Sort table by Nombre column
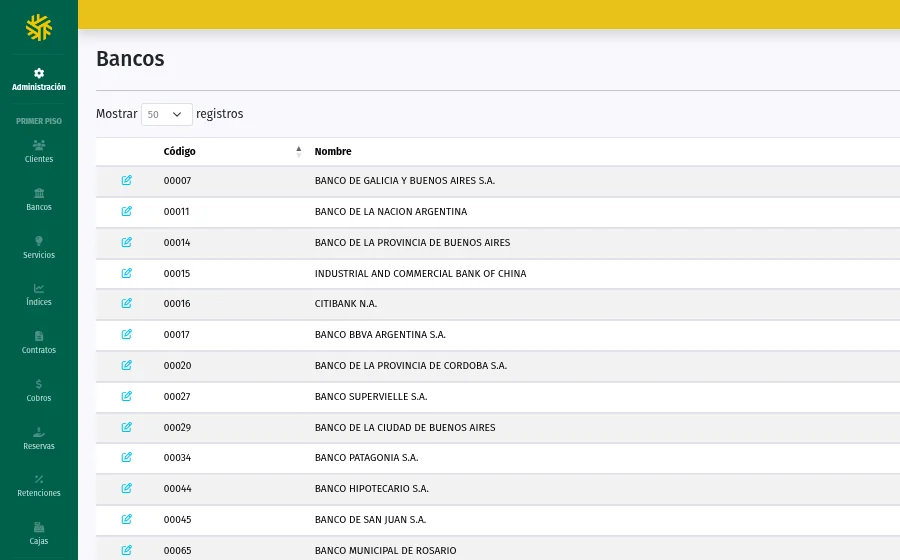900x560 pixels. pos(333,151)
